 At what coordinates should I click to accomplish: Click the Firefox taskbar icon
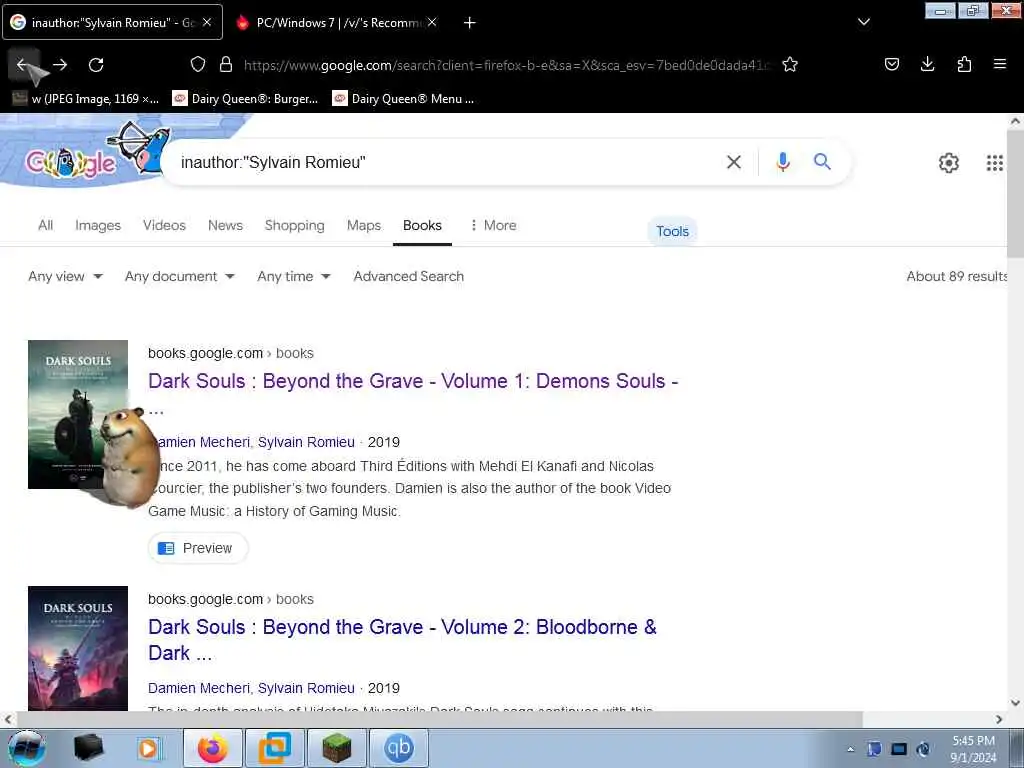[x=213, y=748]
